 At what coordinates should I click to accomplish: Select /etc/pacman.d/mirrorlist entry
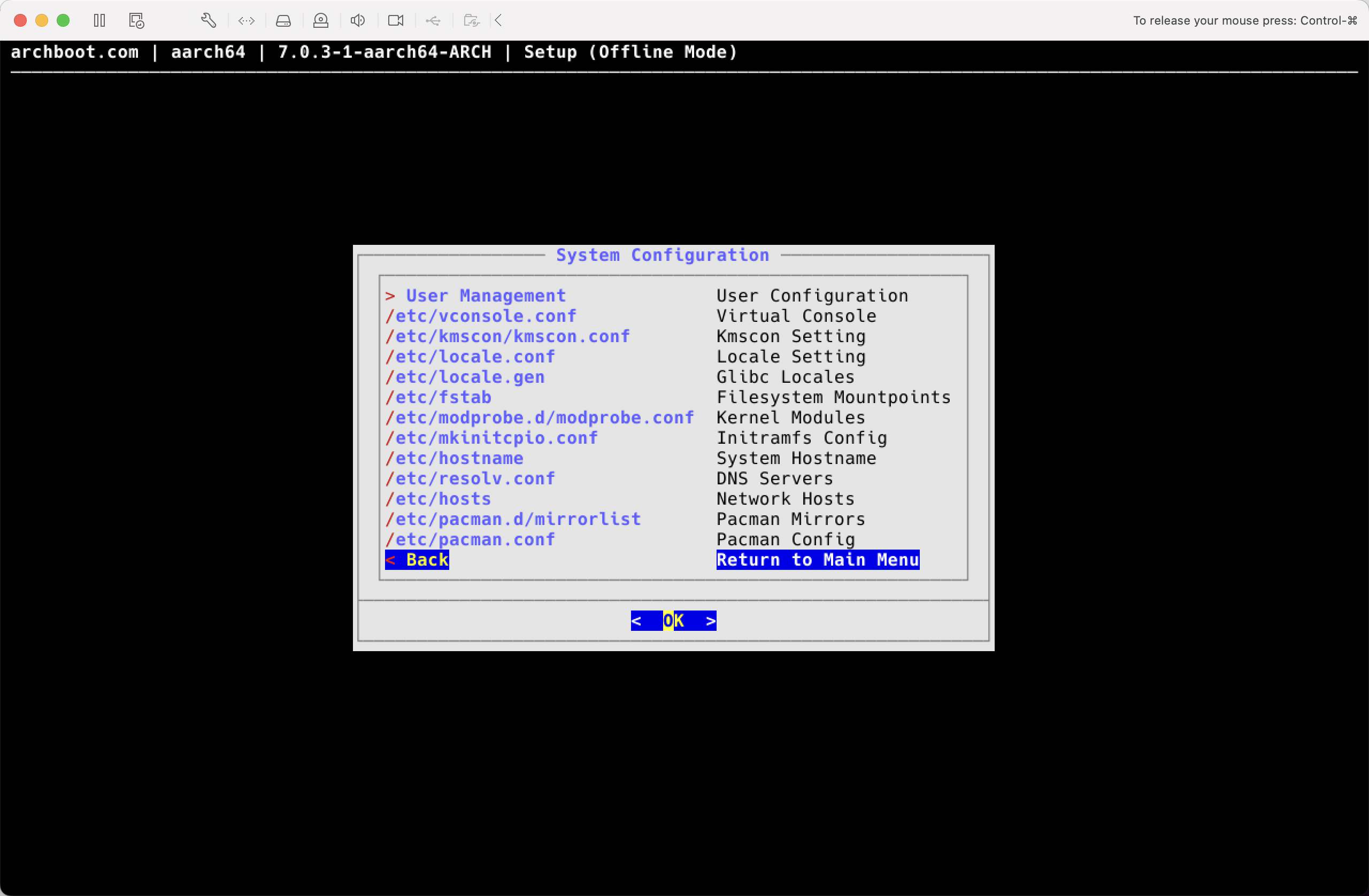click(x=668, y=519)
